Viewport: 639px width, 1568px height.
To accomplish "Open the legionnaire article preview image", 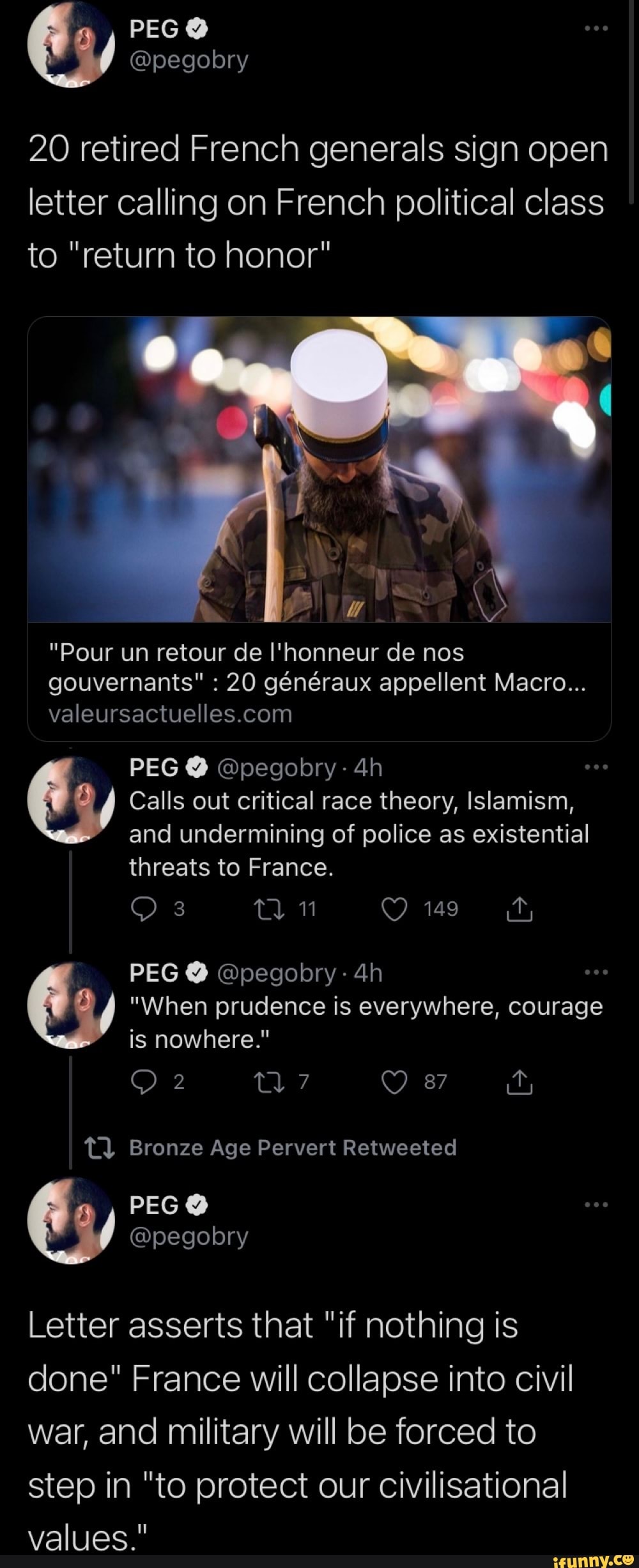I will (x=319, y=469).
